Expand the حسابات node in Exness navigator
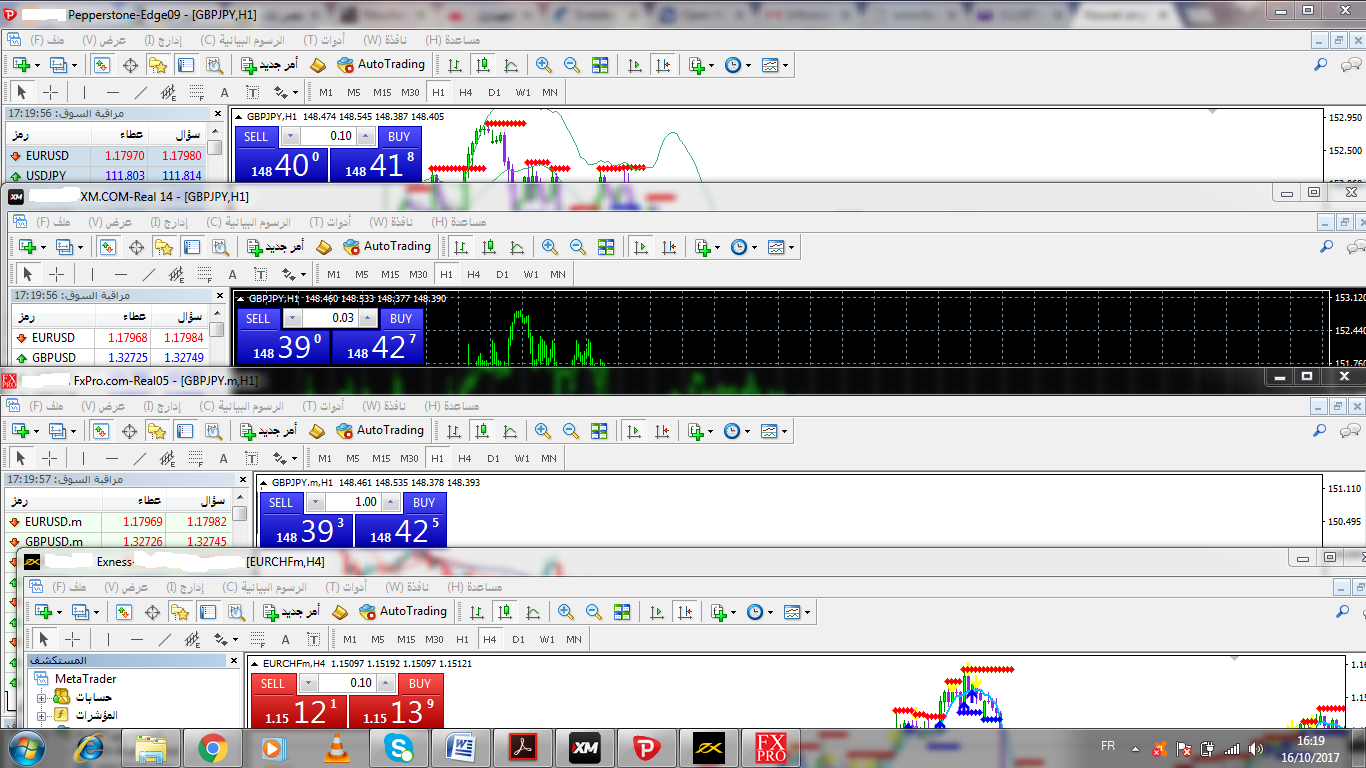Screen dimensions: 1366x768 click(42, 697)
